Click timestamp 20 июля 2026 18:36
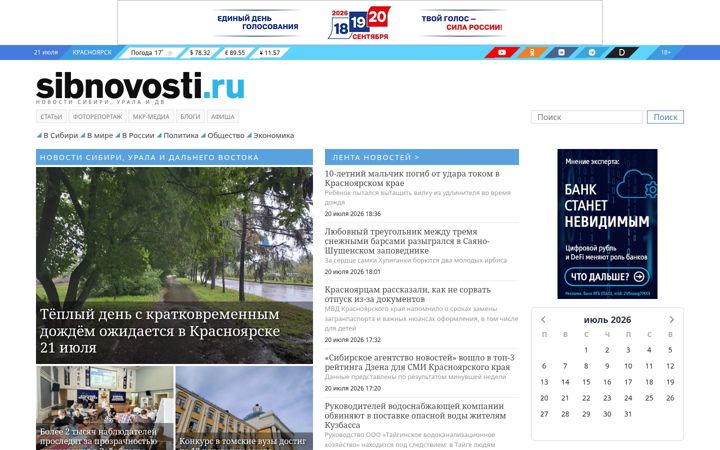 click(353, 214)
